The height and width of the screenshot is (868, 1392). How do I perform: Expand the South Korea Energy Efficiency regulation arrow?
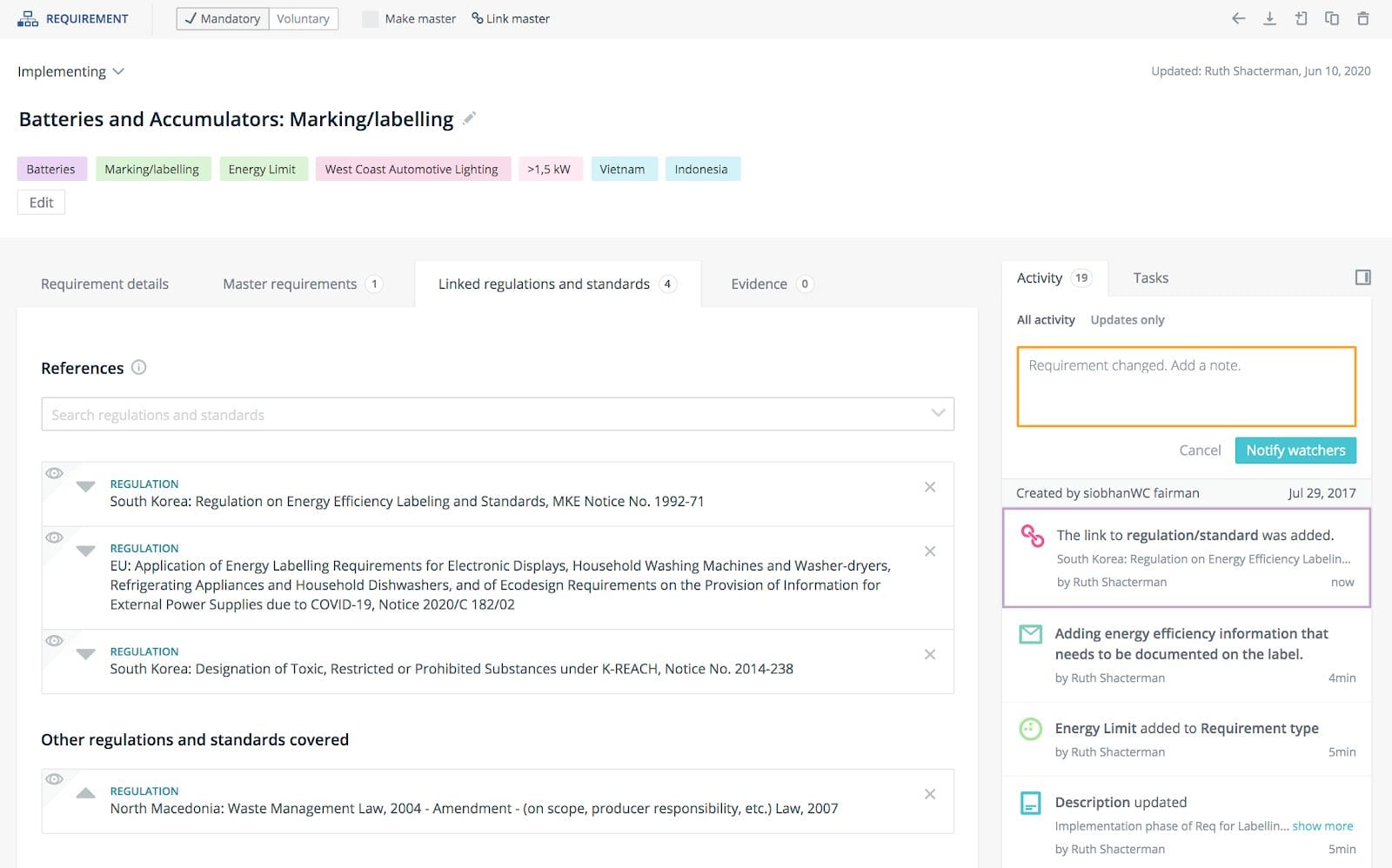85,486
